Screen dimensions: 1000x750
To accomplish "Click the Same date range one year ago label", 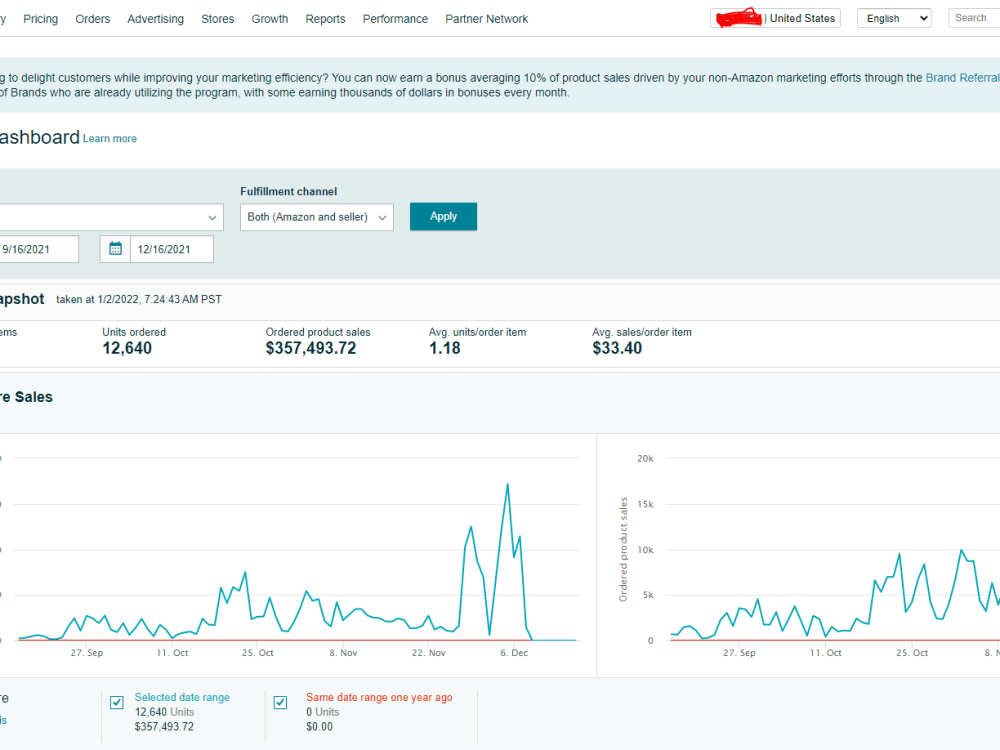I will coord(379,697).
